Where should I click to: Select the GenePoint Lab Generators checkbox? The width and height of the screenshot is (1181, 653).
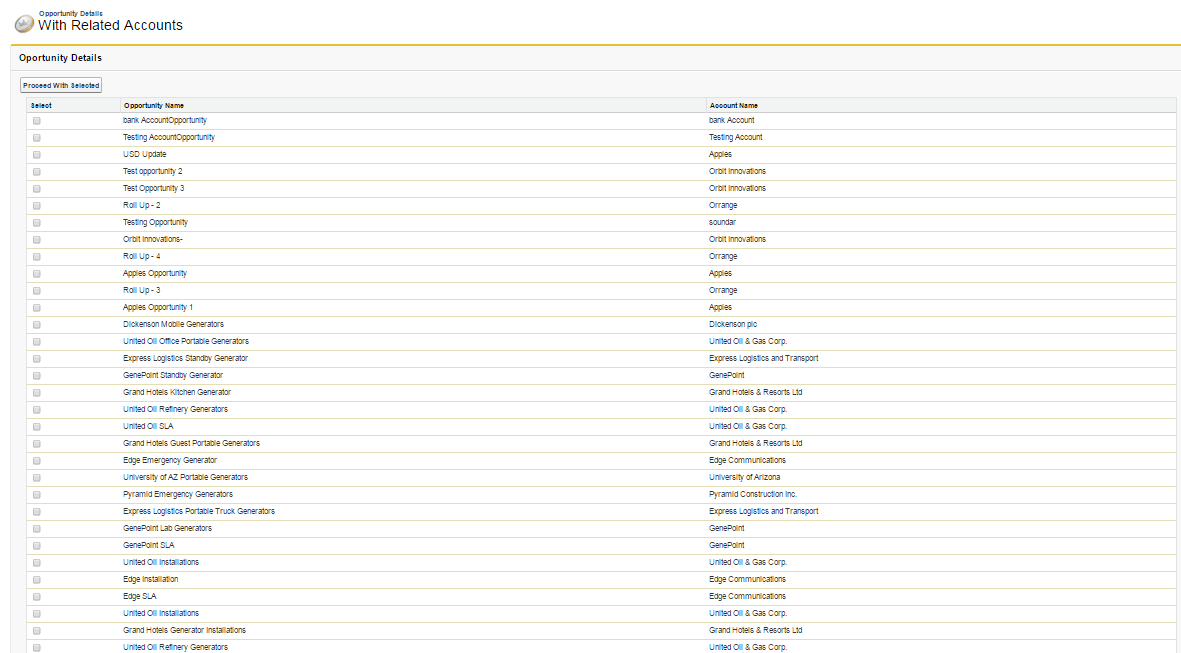[37, 529]
